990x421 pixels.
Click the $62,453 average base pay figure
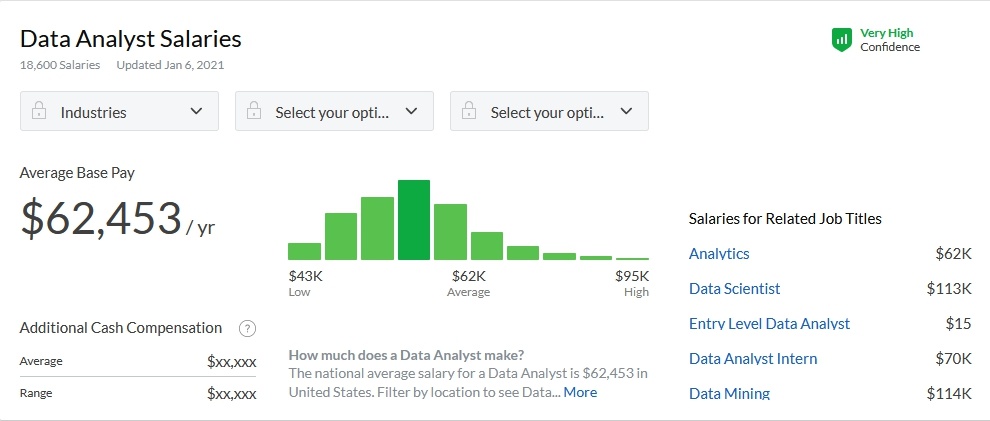101,219
